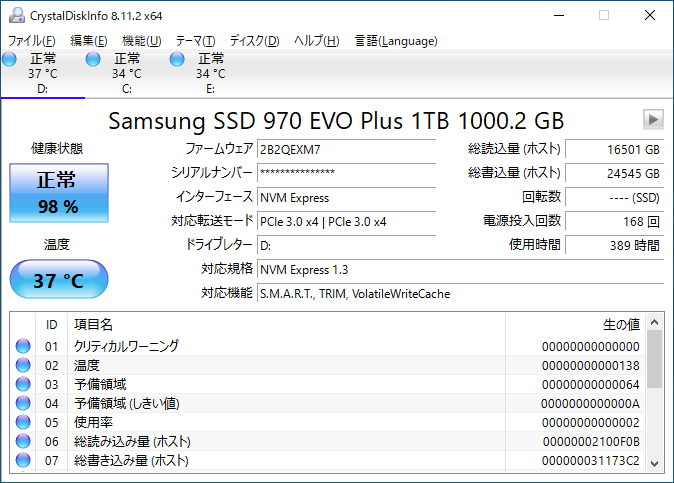Click power on count value 168 回

[x=615, y=222]
